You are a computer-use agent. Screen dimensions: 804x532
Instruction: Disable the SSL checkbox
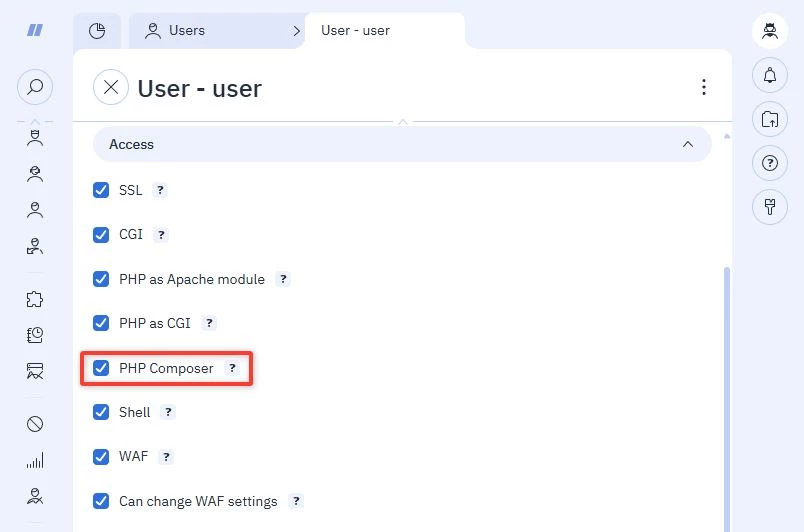click(101, 190)
